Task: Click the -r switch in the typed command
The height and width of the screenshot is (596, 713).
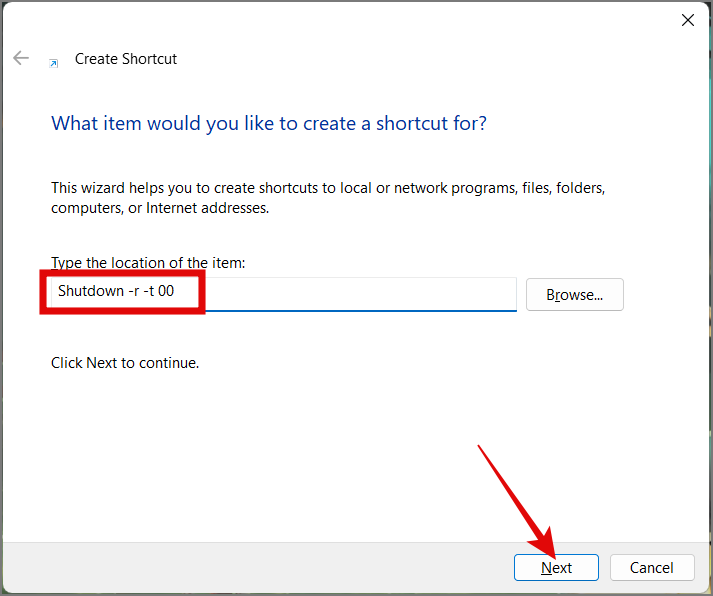Action: pos(136,293)
